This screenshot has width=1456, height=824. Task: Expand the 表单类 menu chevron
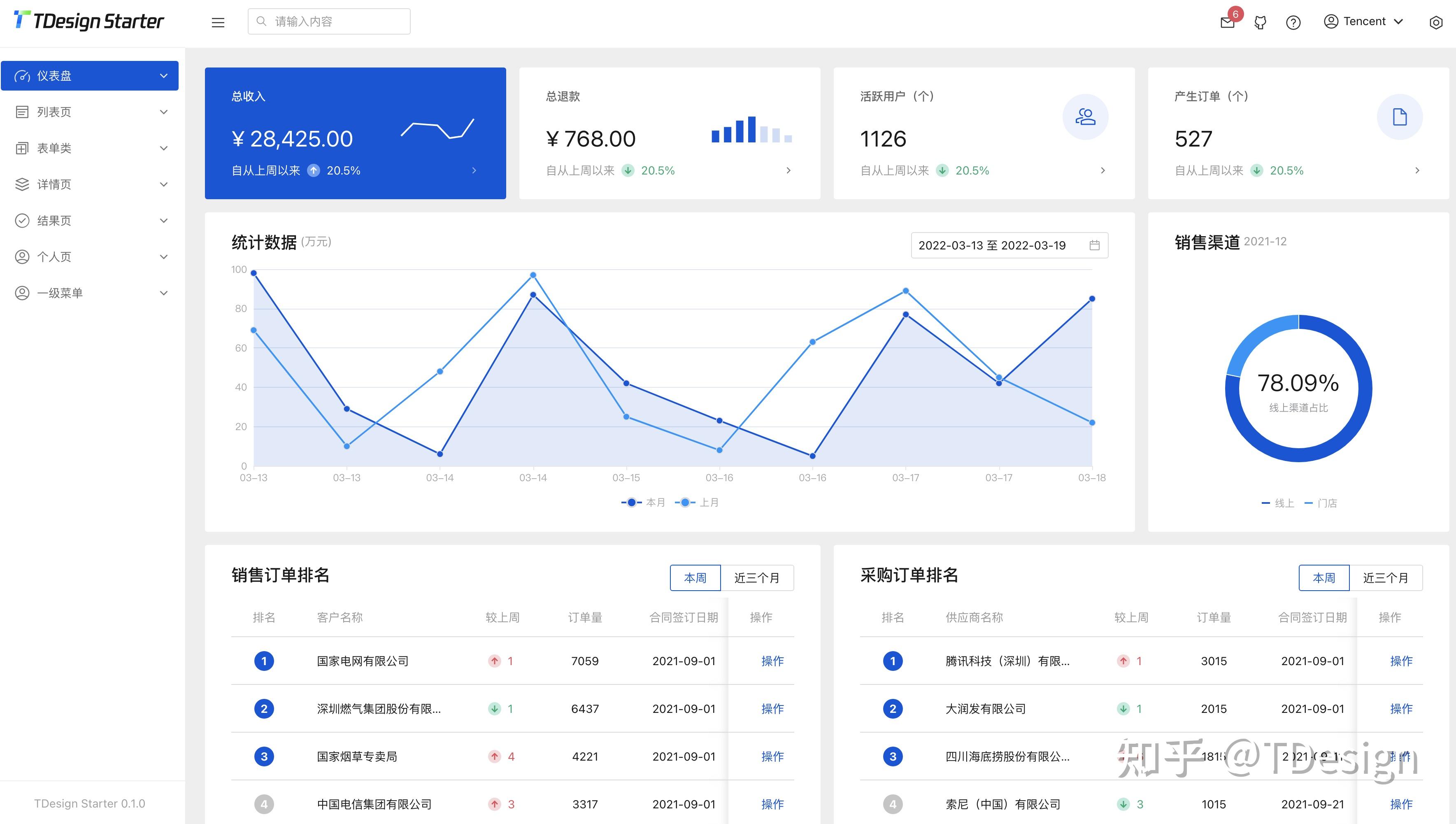point(163,148)
